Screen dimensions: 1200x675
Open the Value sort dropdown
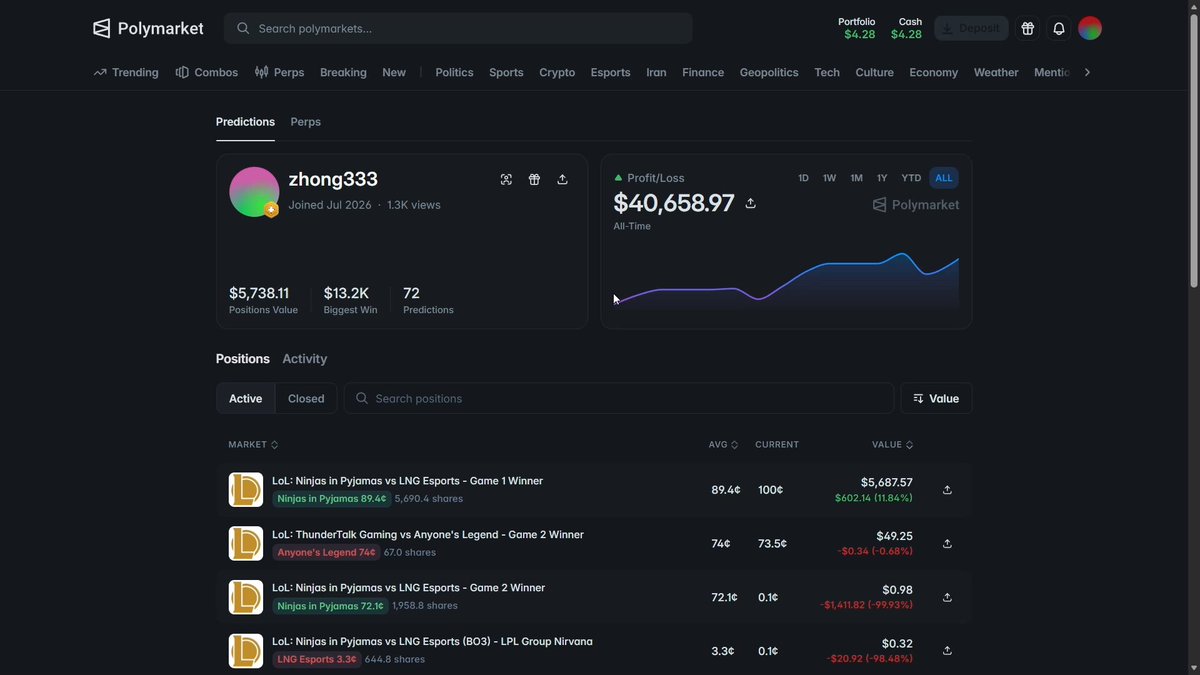pos(936,398)
